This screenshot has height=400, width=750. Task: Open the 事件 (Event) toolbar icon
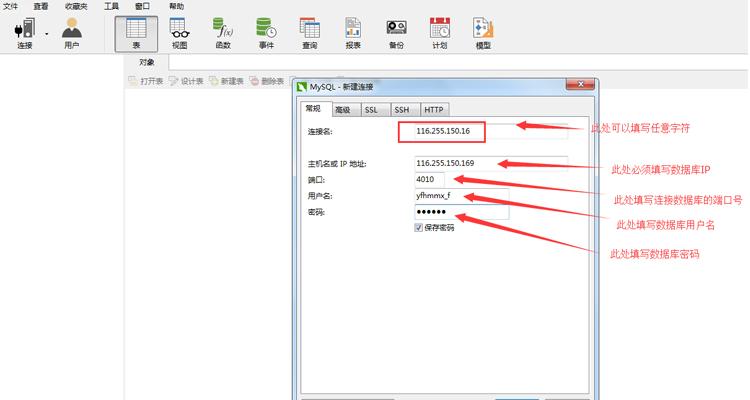coord(266,33)
